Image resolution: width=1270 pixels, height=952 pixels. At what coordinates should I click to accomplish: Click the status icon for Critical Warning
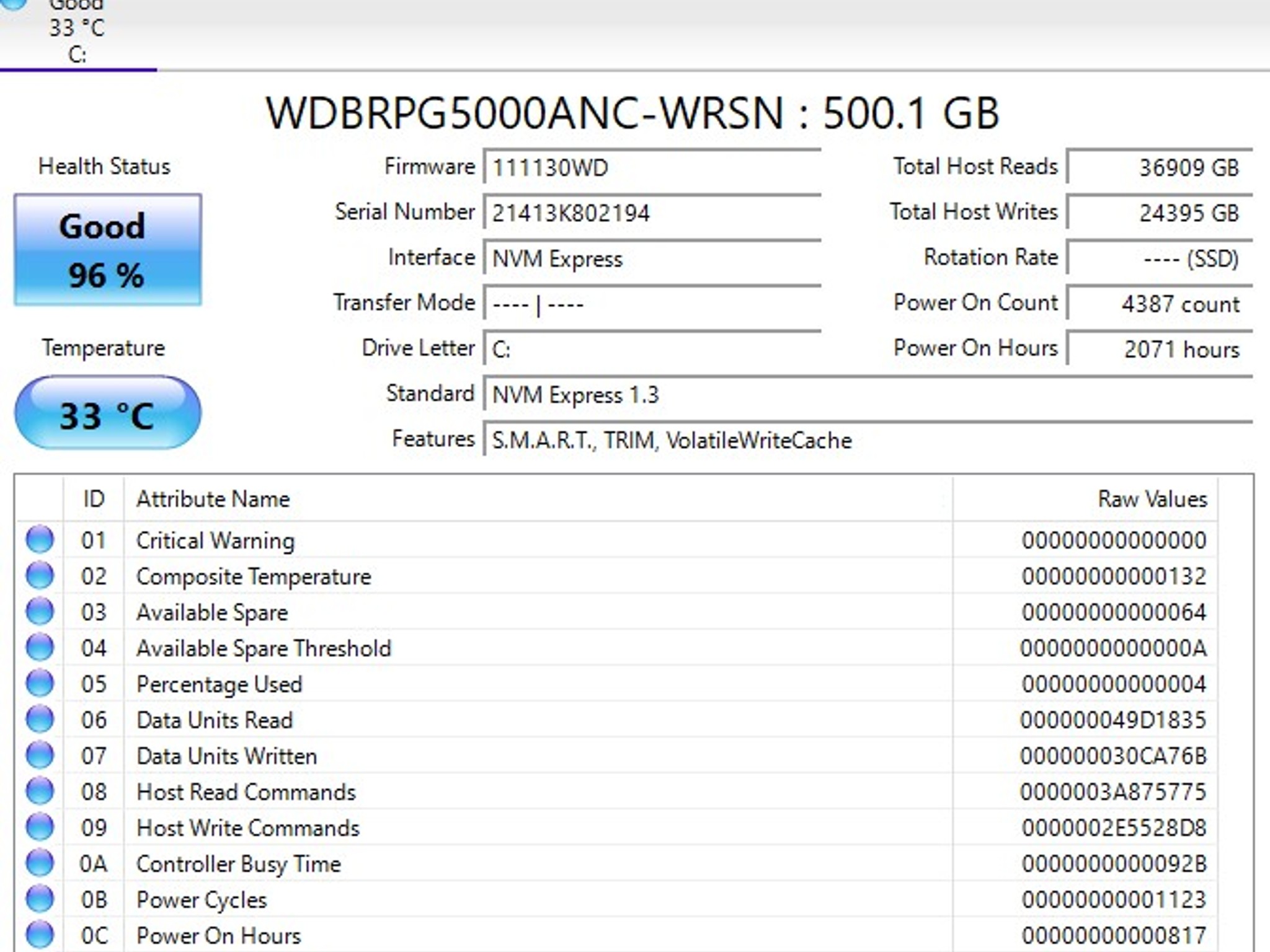click(40, 539)
